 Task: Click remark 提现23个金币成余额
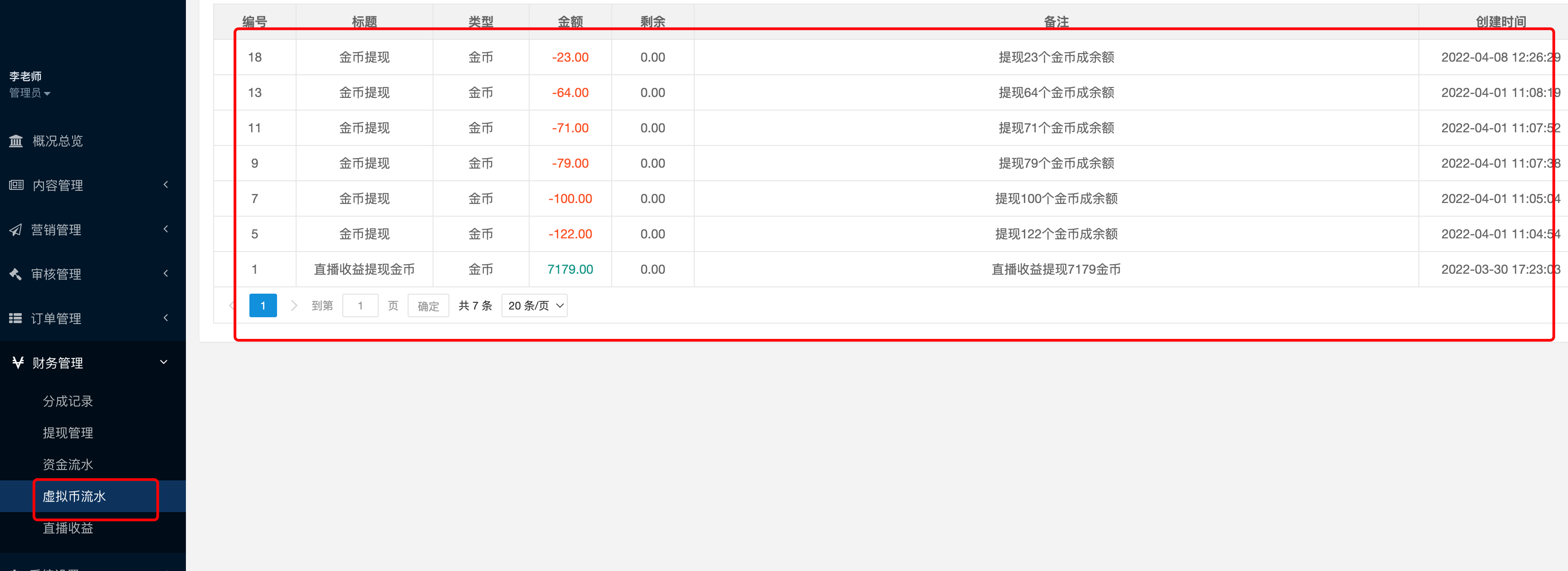pos(1056,57)
